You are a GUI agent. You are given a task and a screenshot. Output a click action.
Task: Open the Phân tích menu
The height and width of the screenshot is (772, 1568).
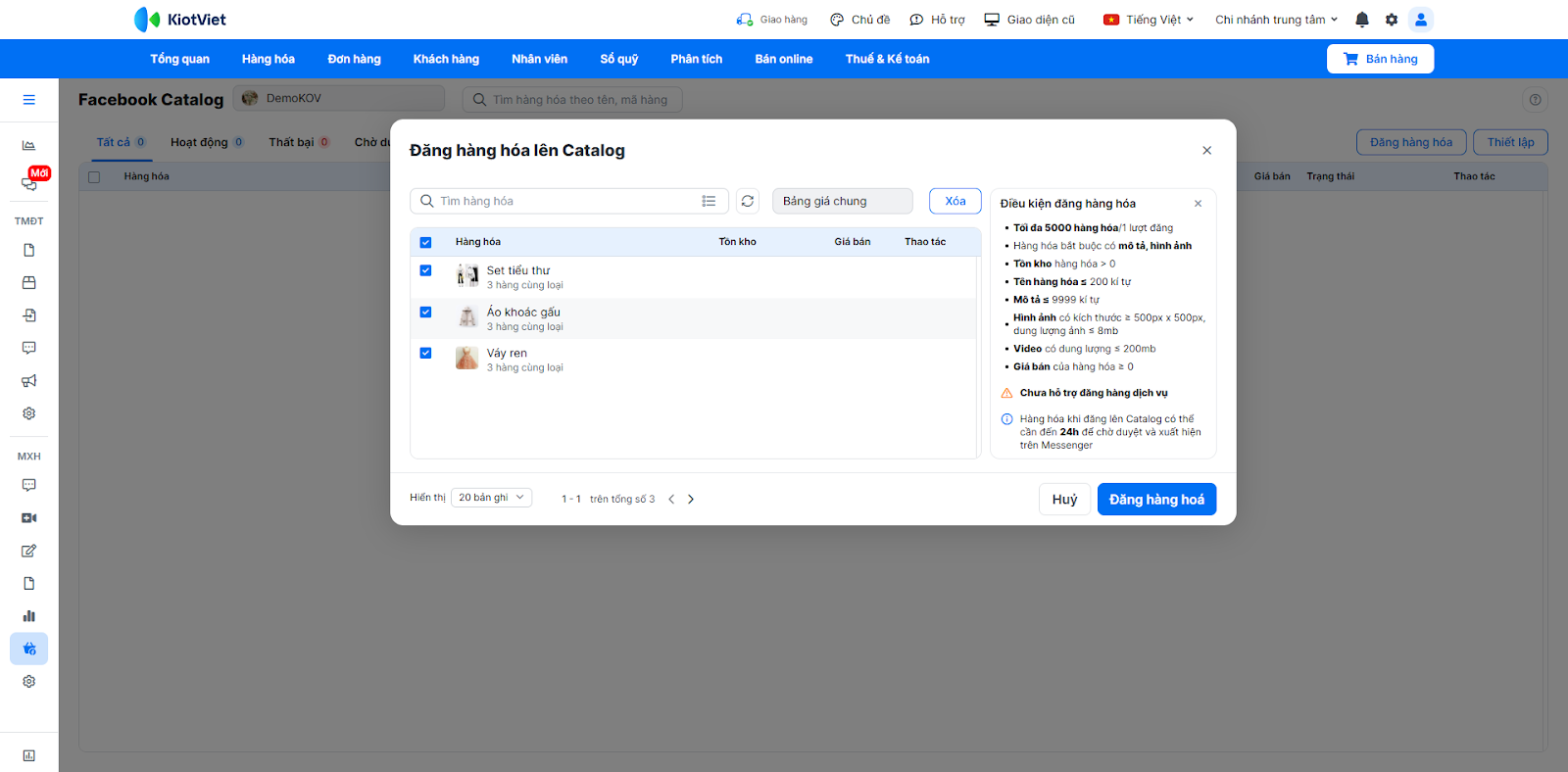[x=697, y=59]
